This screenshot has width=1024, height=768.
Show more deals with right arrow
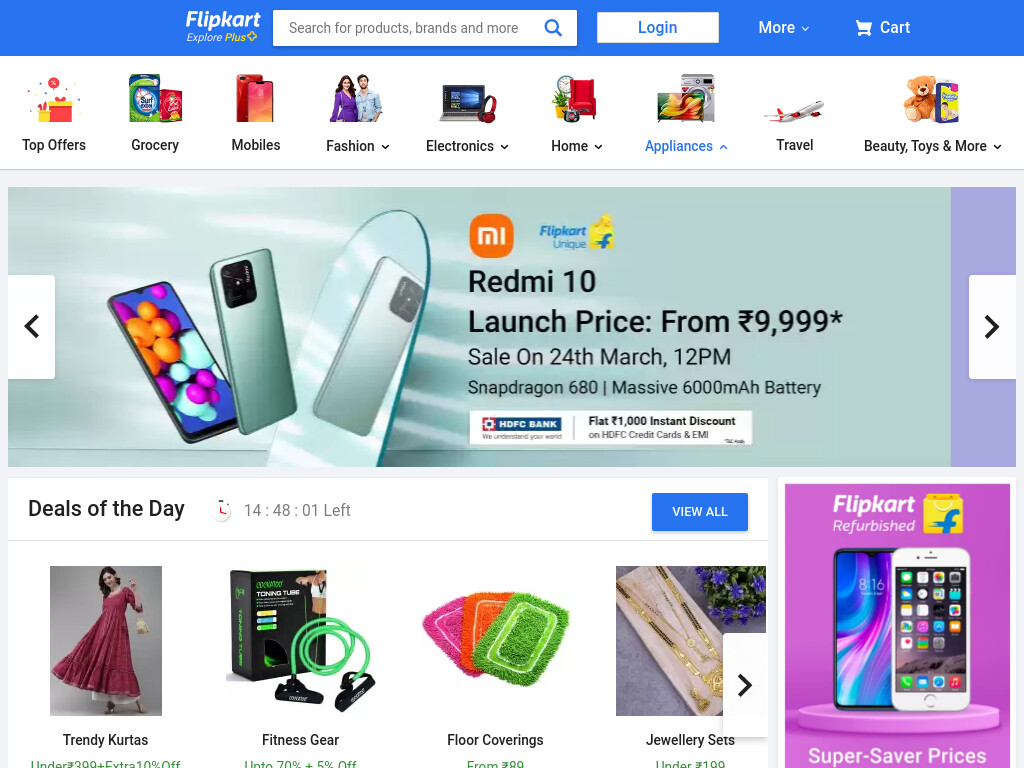pos(744,685)
